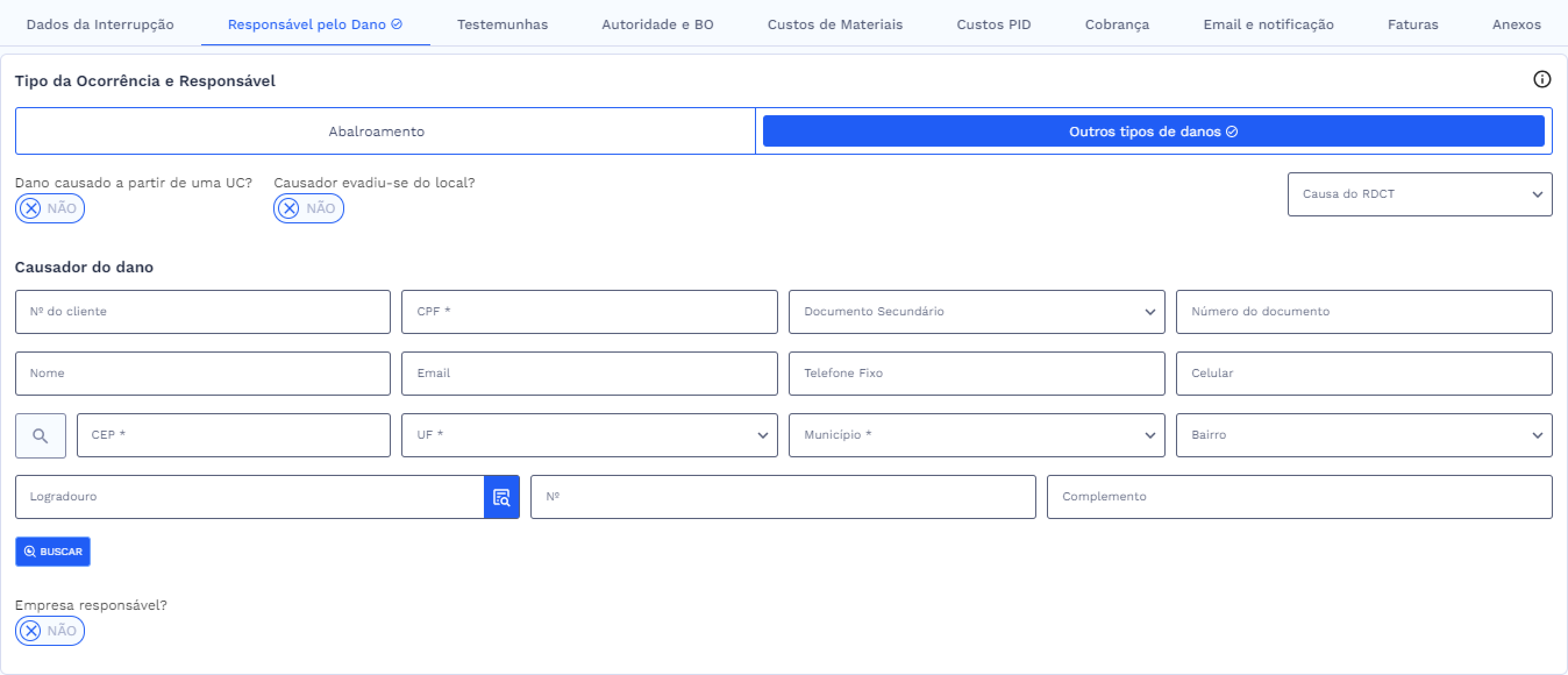Toggle 'Dano causado a partir de uma UC' switch
This screenshot has height=675, width=1568.
click(49, 208)
